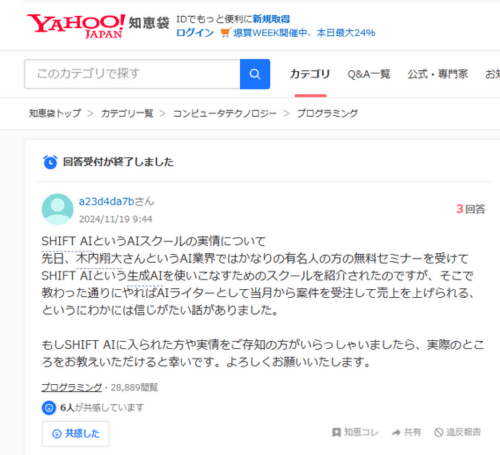Click the Yahoo! Japan logo
Screen dimensions: 500x455
(x=76, y=26)
